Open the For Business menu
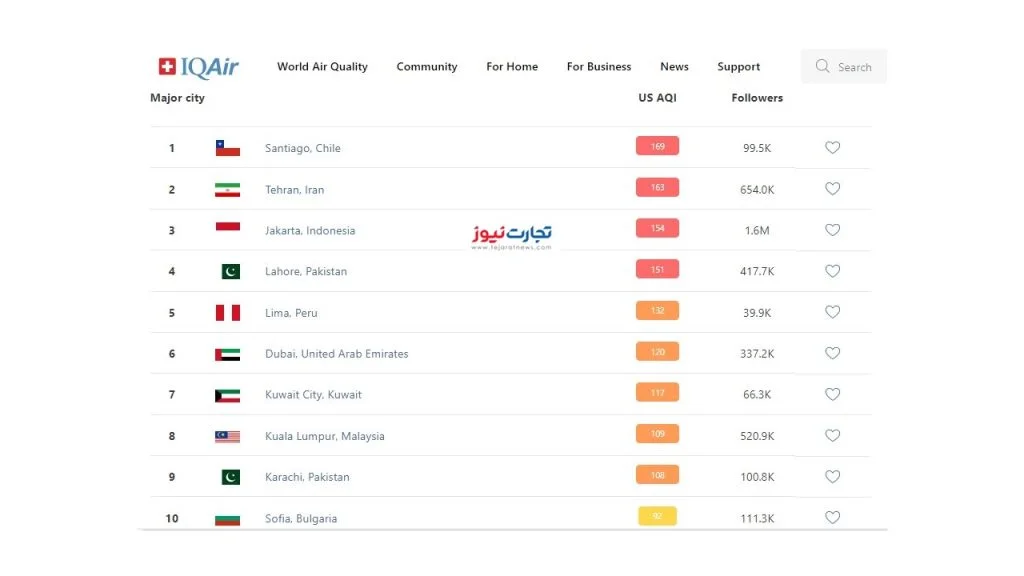The height and width of the screenshot is (576, 1024). [x=599, y=67]
